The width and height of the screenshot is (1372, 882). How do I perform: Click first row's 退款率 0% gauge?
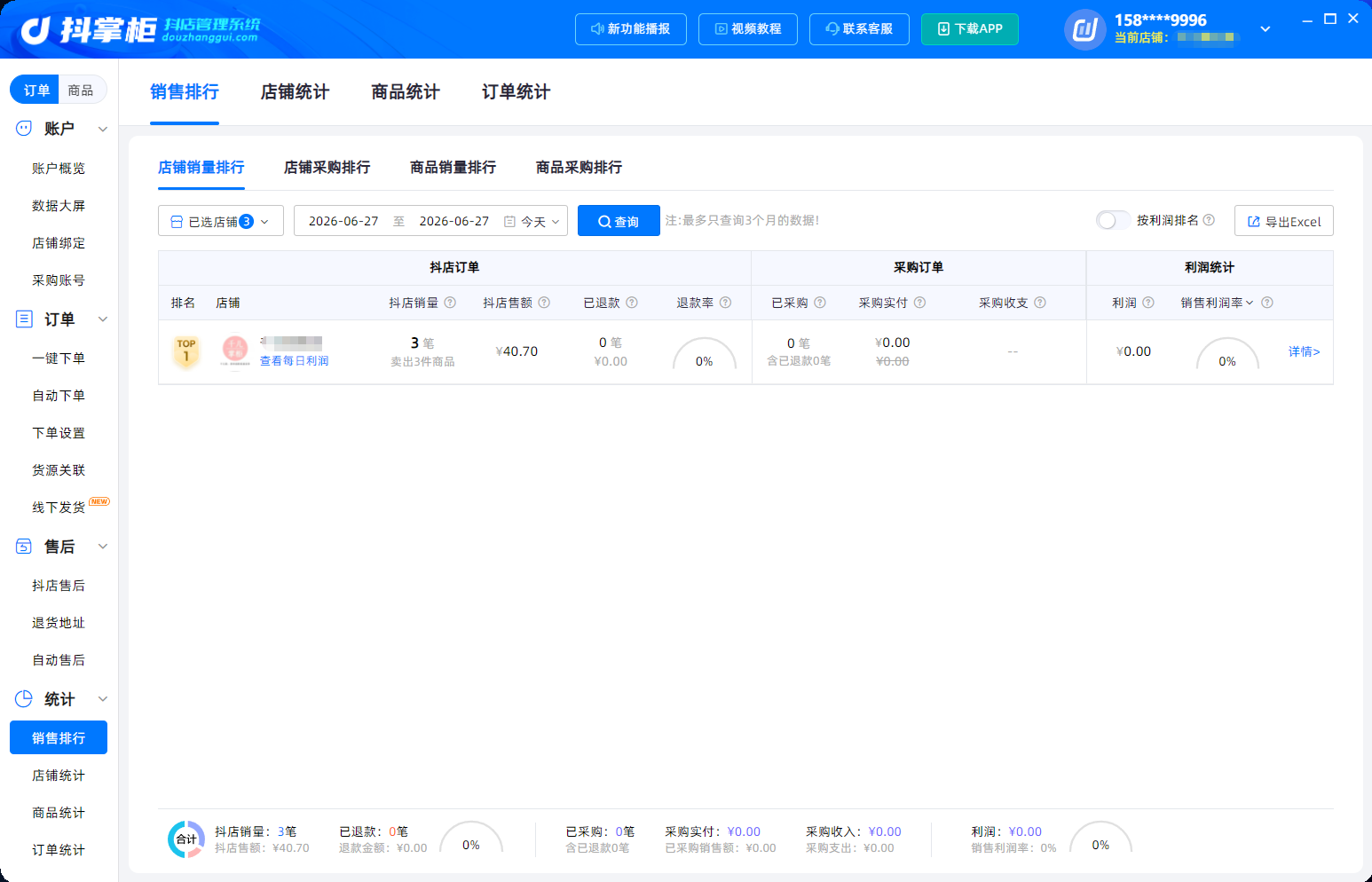click(x=705, y=353)
